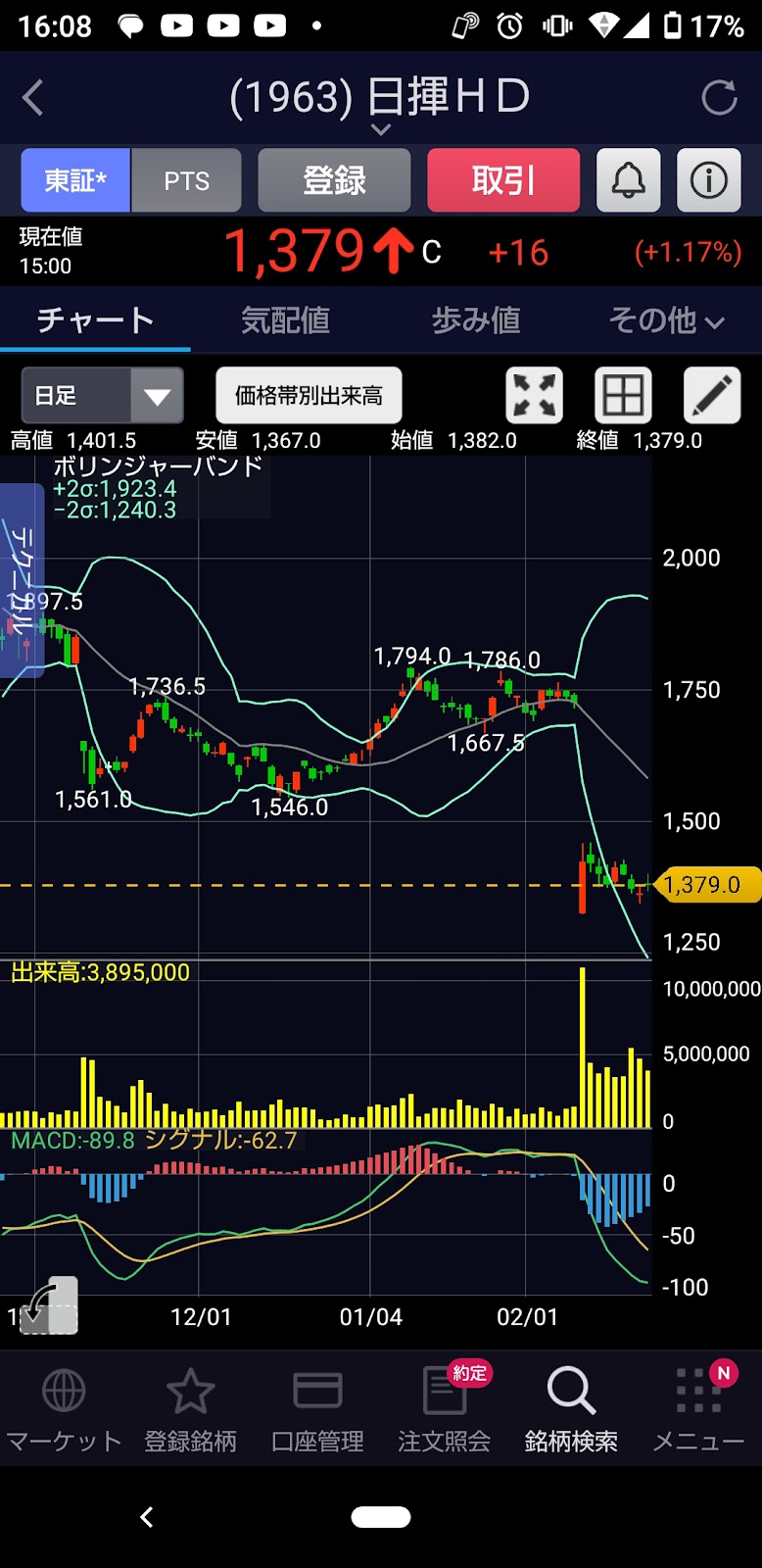Tap Android home pill
This screenshot has height=1568, width=762.
pos(381,1517)
